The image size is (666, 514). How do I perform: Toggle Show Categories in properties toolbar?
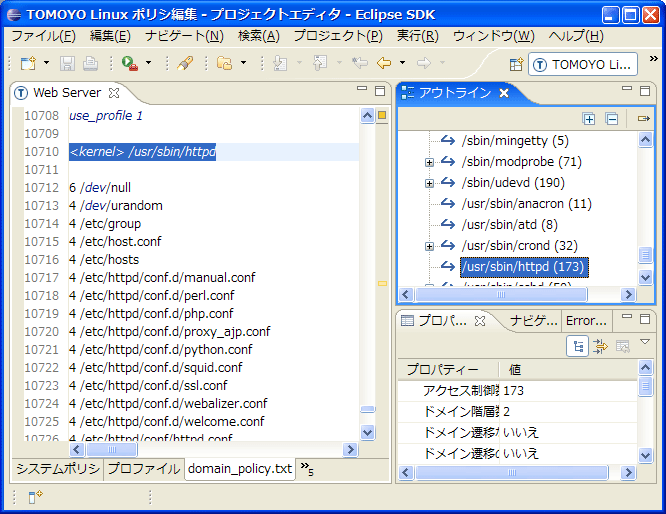click(577, 346)
